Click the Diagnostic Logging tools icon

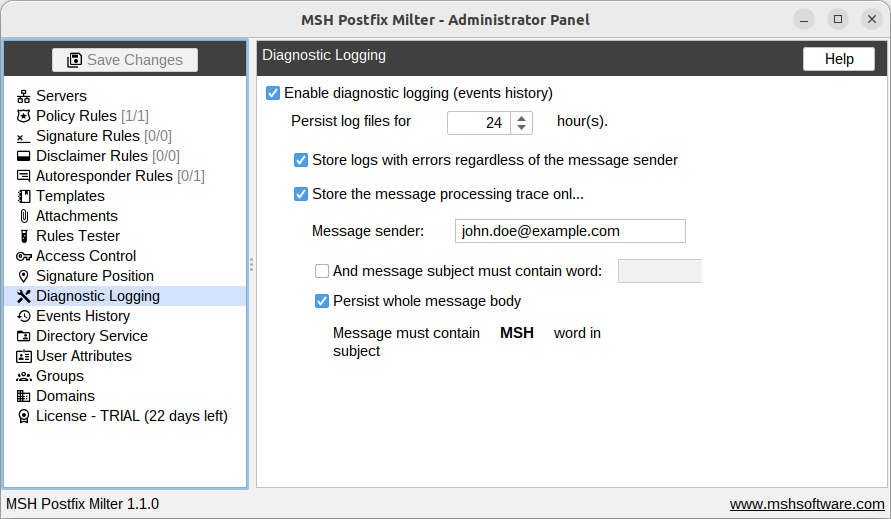pyautogui.click(x=23, y=296)
